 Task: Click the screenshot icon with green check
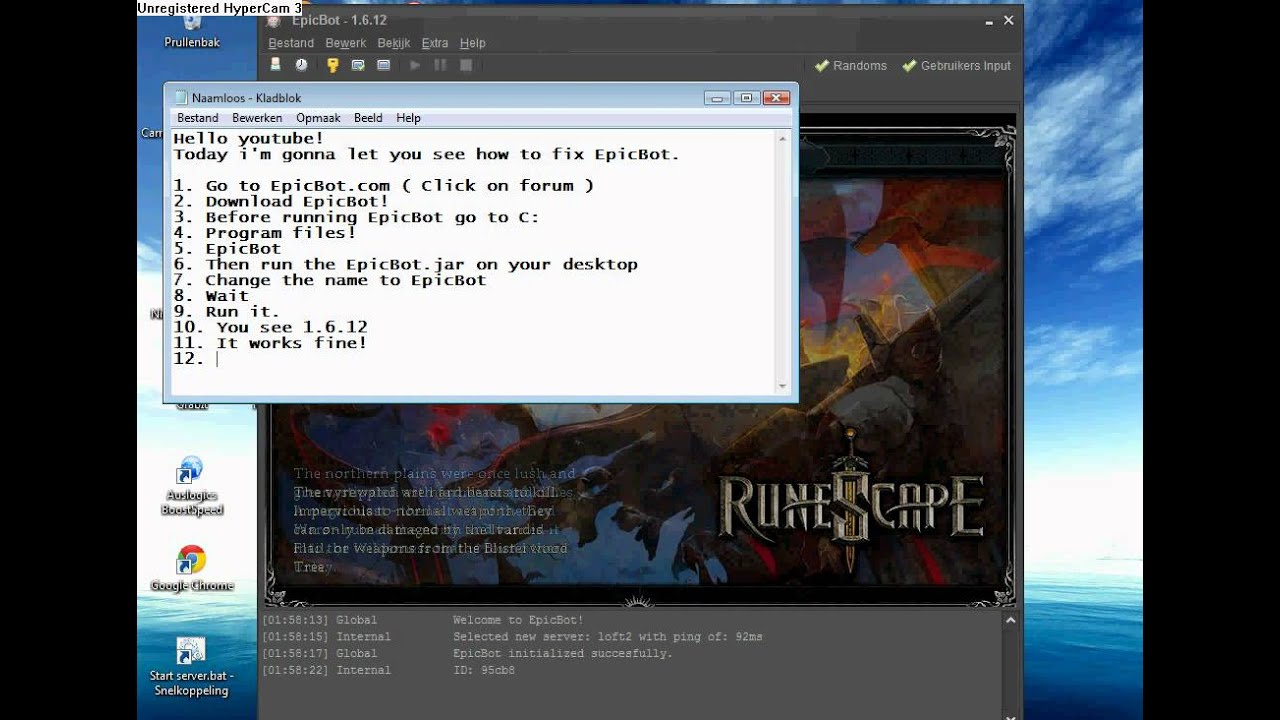358,65
